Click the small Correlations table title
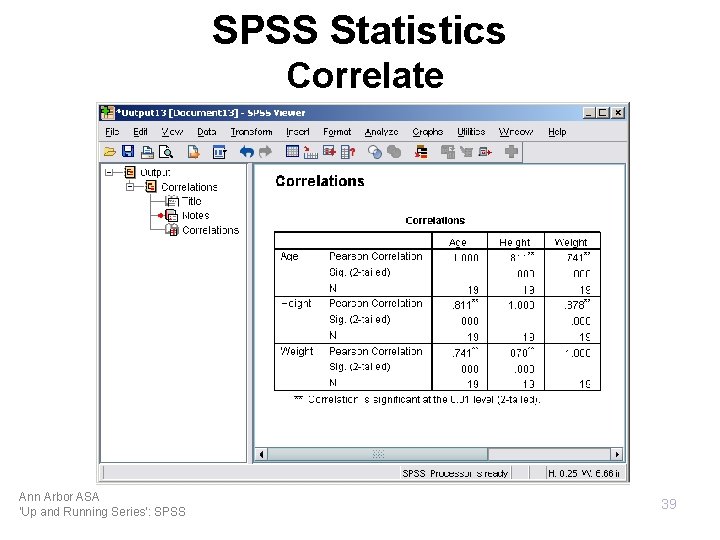The height and width of the screenshot is (540, 720). pyautogui.click(x=435, y=220)
